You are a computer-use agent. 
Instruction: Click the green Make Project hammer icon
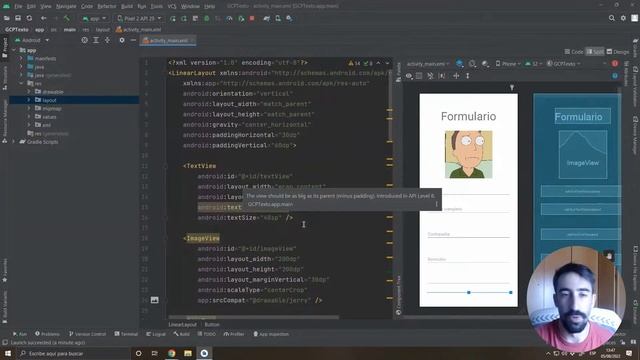(x=67, y=18)
